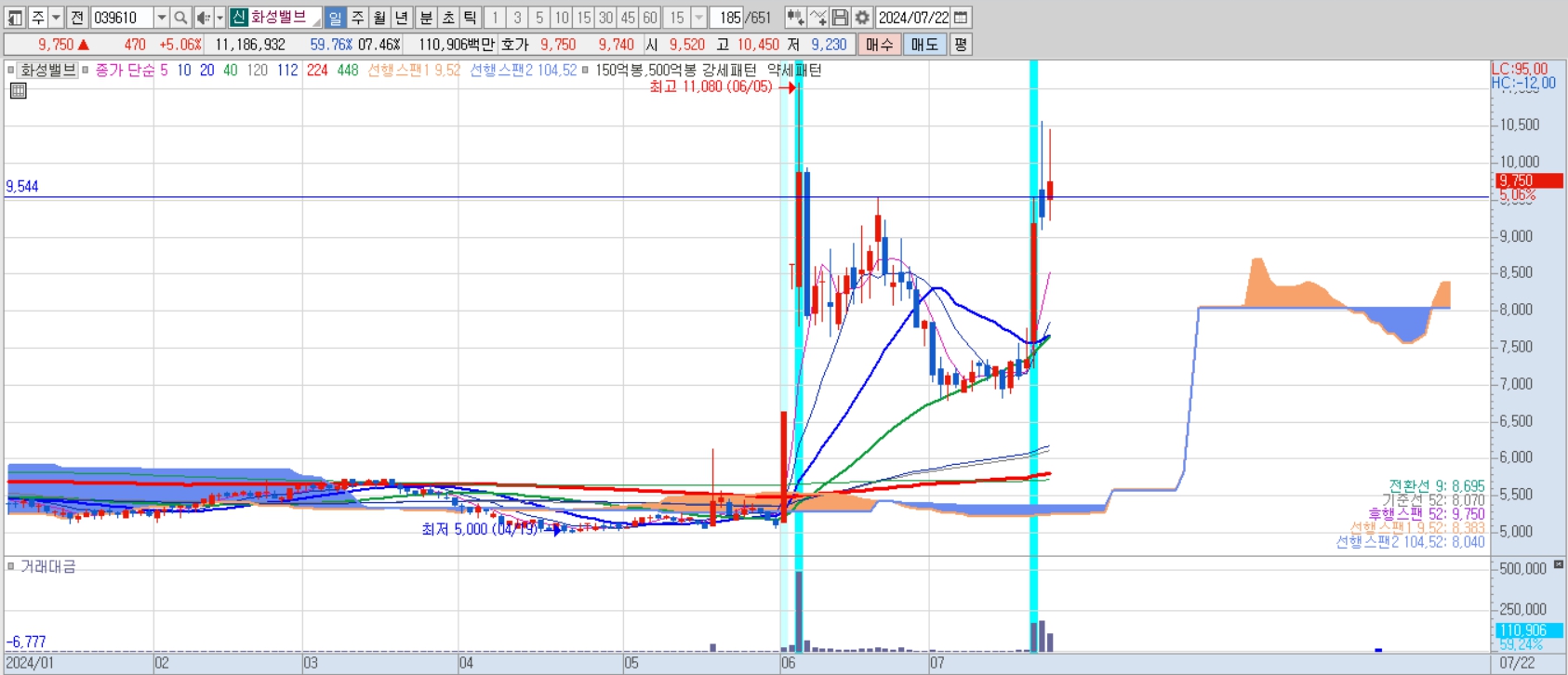Click the cyan 110,906 volume value tag
1568x675 pixels.
1530,630
